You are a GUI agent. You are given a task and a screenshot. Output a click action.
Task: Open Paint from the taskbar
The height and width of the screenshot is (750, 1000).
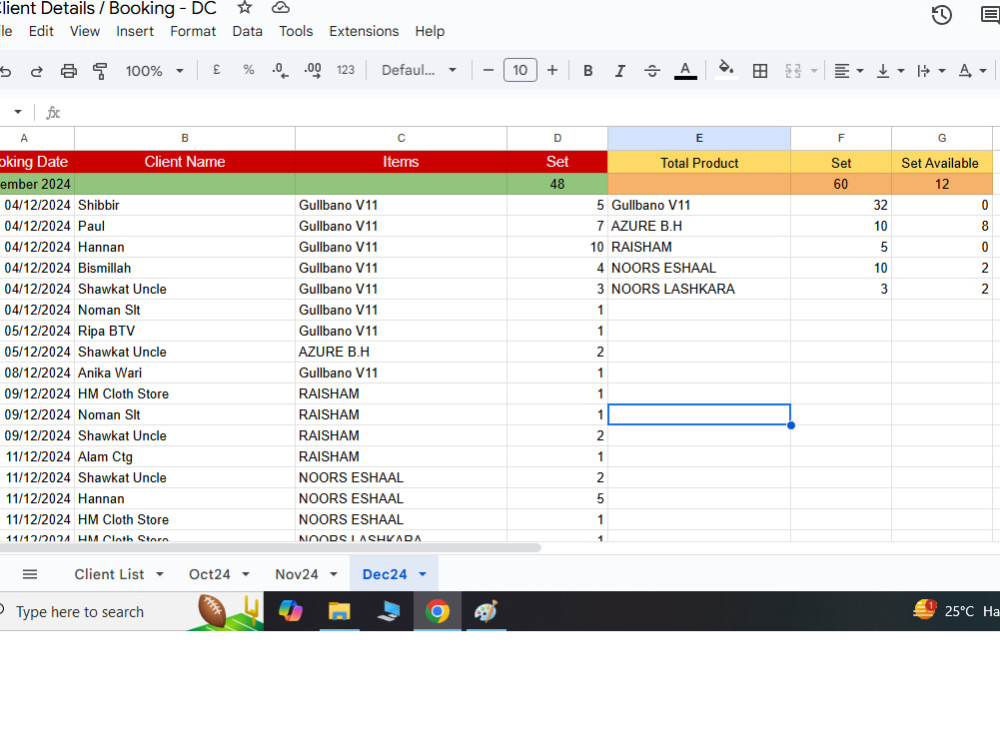486,611
